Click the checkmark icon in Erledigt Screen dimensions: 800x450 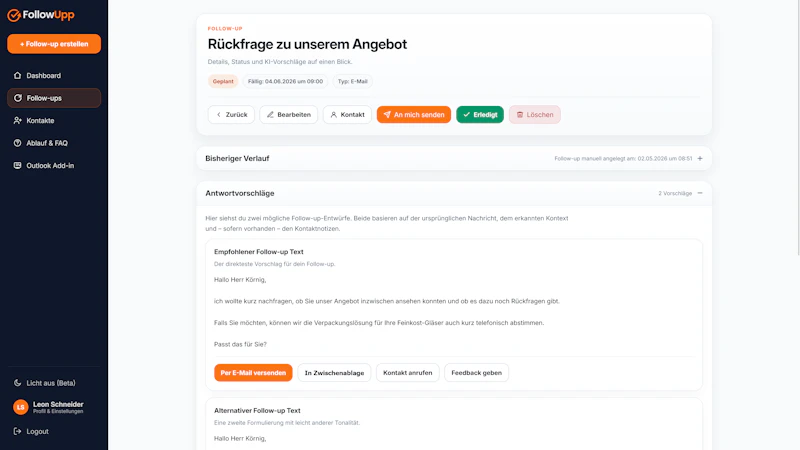pyautogui.click(x=466, y=115)
